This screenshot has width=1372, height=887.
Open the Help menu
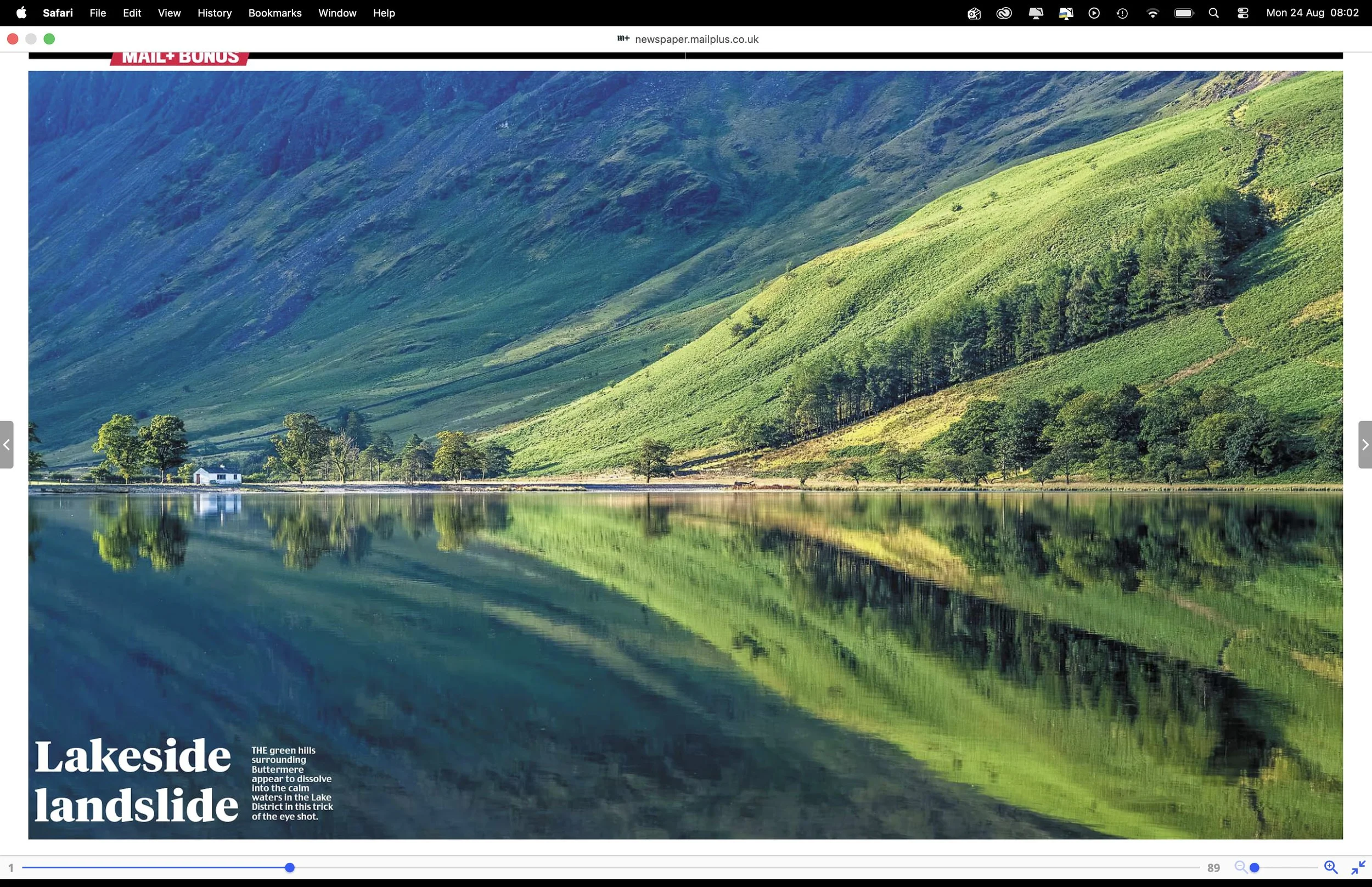click(x=384, y=13)
